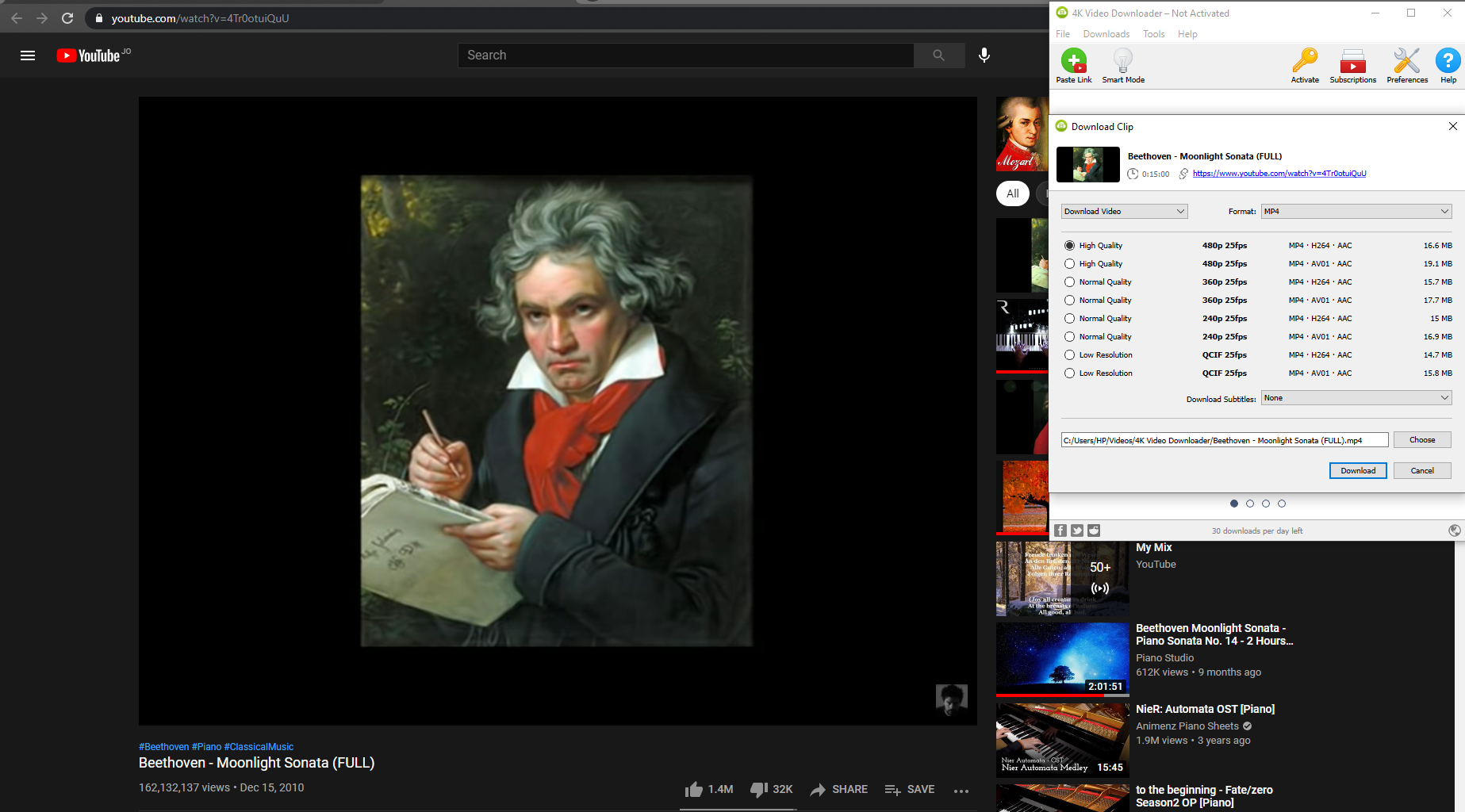1465x812 pixels.
Task: Click Choose folder button
Action: click(x=1422, y=440)
